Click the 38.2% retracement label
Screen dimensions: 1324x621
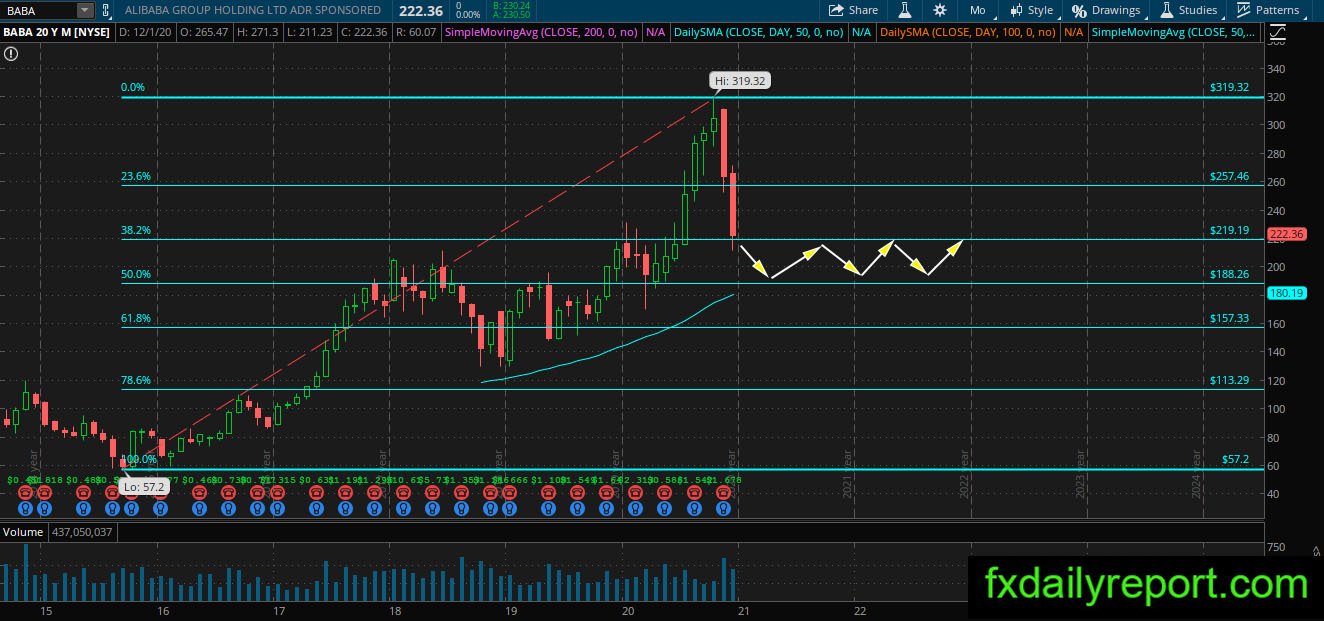click(x=136, y=230)
